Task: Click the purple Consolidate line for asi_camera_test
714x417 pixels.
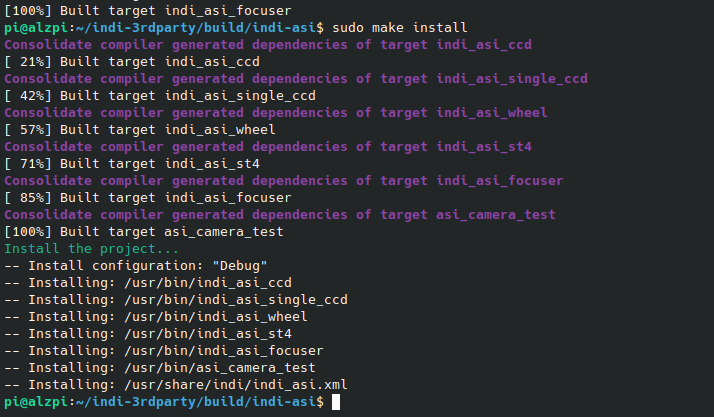Action: 280,214
